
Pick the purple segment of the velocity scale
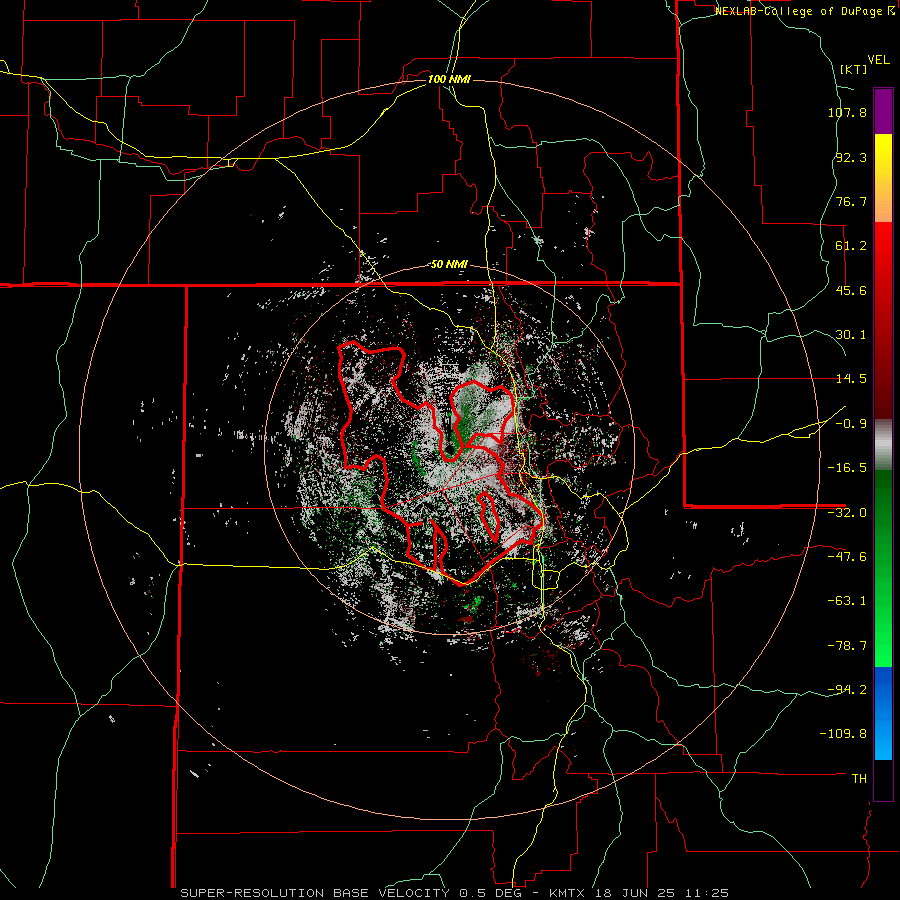point(883,111)
